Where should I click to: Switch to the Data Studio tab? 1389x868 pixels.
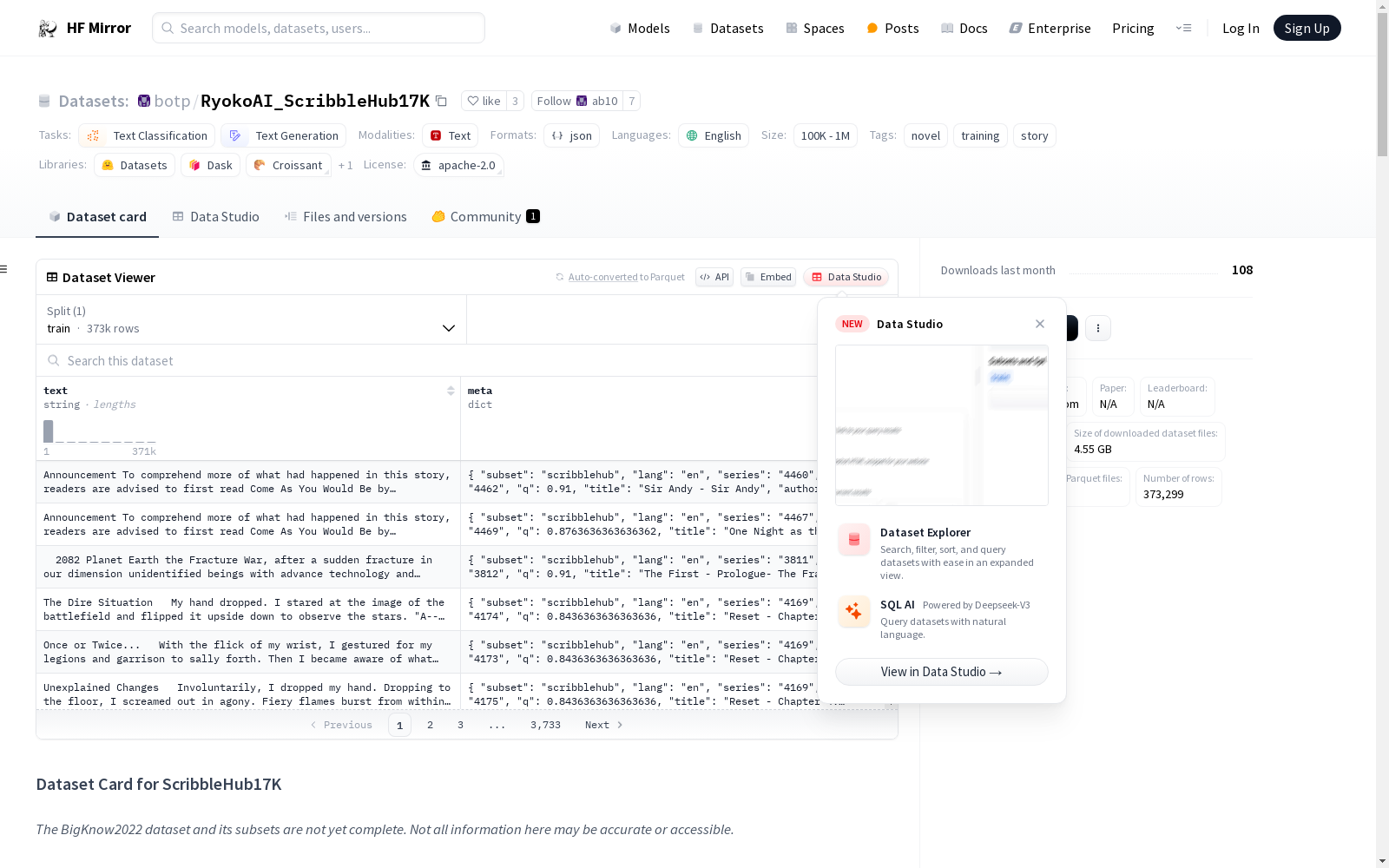[215, 217]
